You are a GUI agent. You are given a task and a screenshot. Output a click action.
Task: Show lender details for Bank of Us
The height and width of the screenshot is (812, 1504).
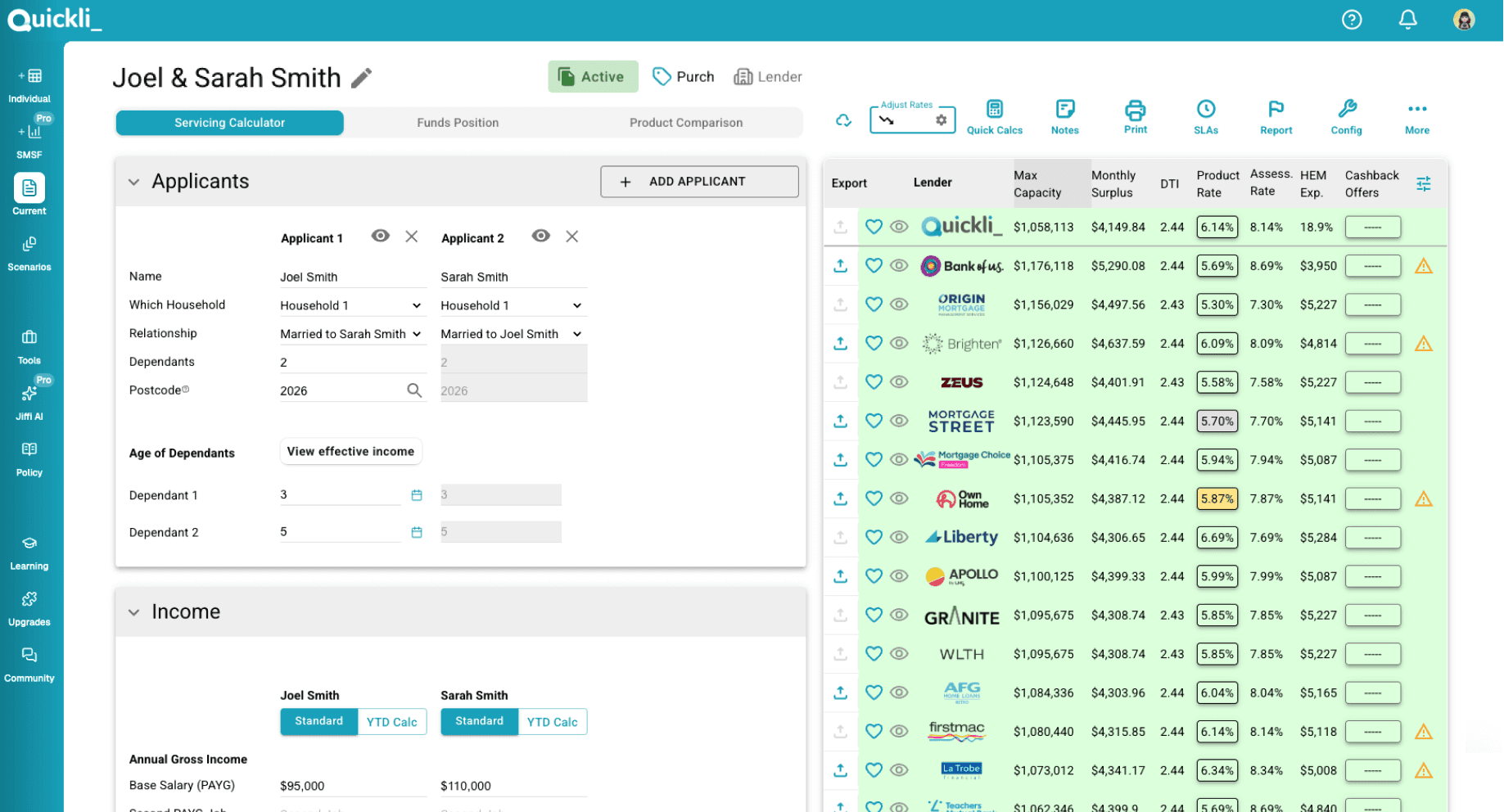pos(899,265)
